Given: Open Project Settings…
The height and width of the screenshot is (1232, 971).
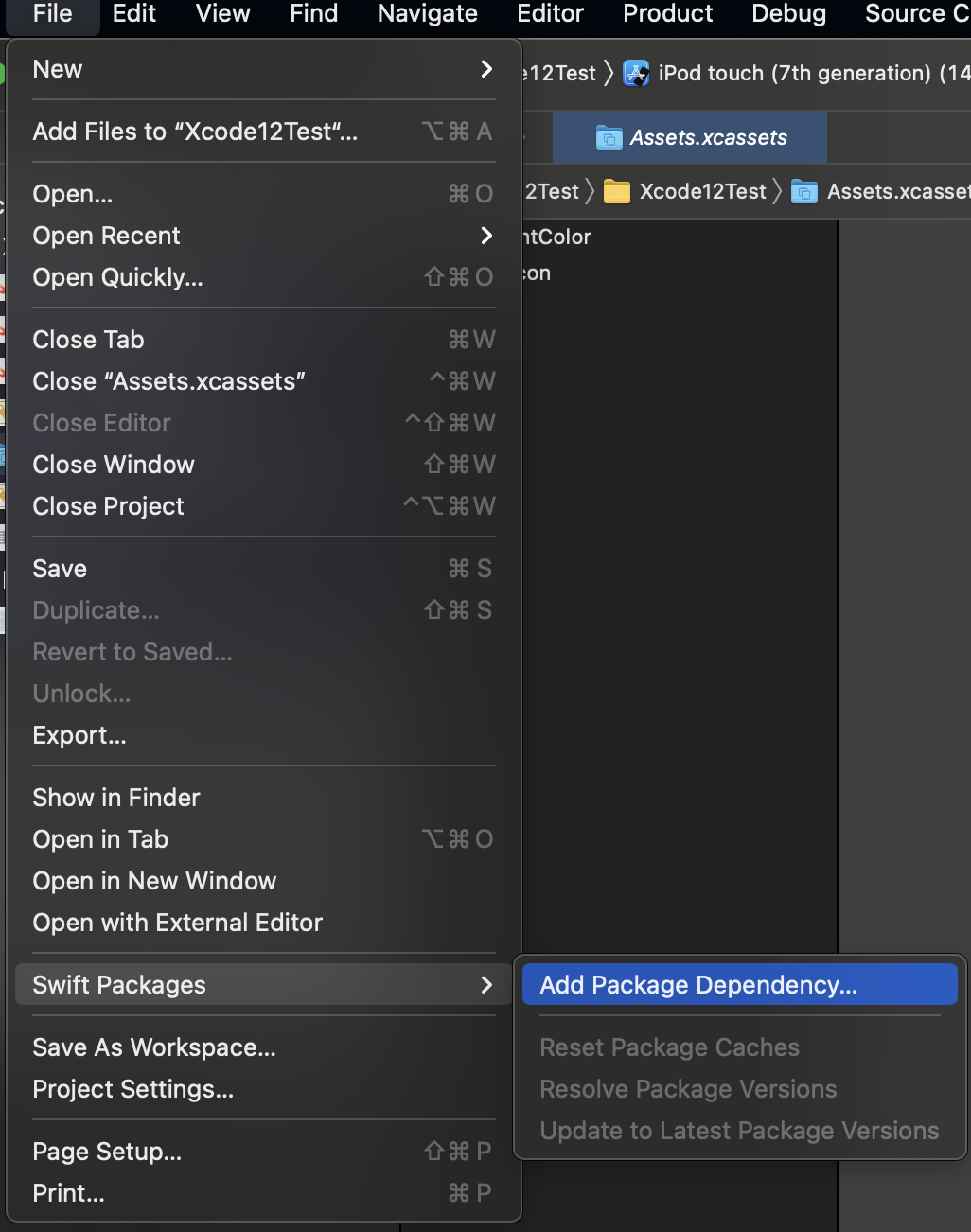Looking at the screenshot, I should coord(264,1089).
